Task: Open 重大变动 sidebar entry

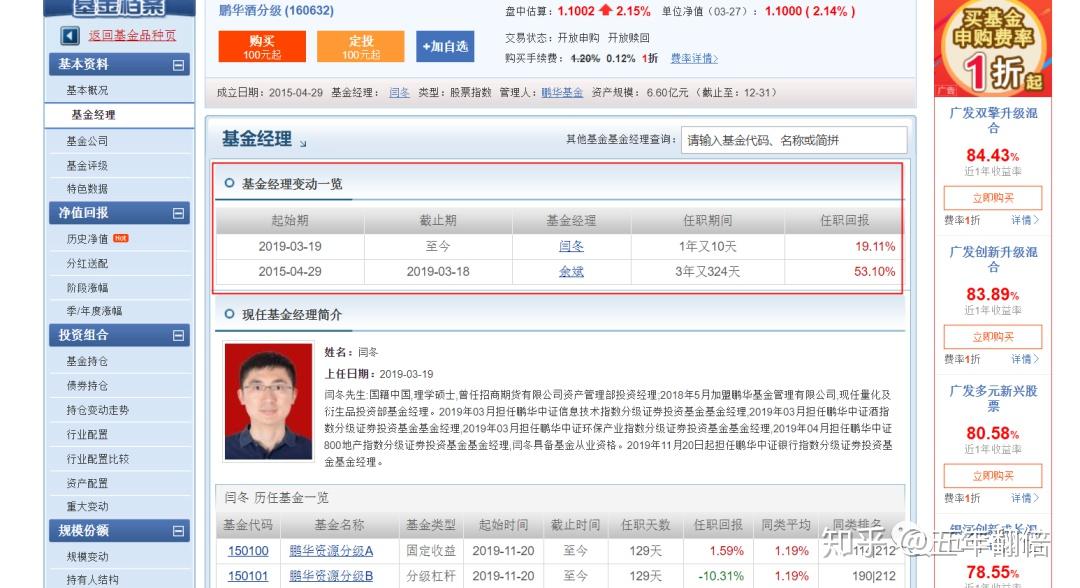Action: tap(87, 506)
